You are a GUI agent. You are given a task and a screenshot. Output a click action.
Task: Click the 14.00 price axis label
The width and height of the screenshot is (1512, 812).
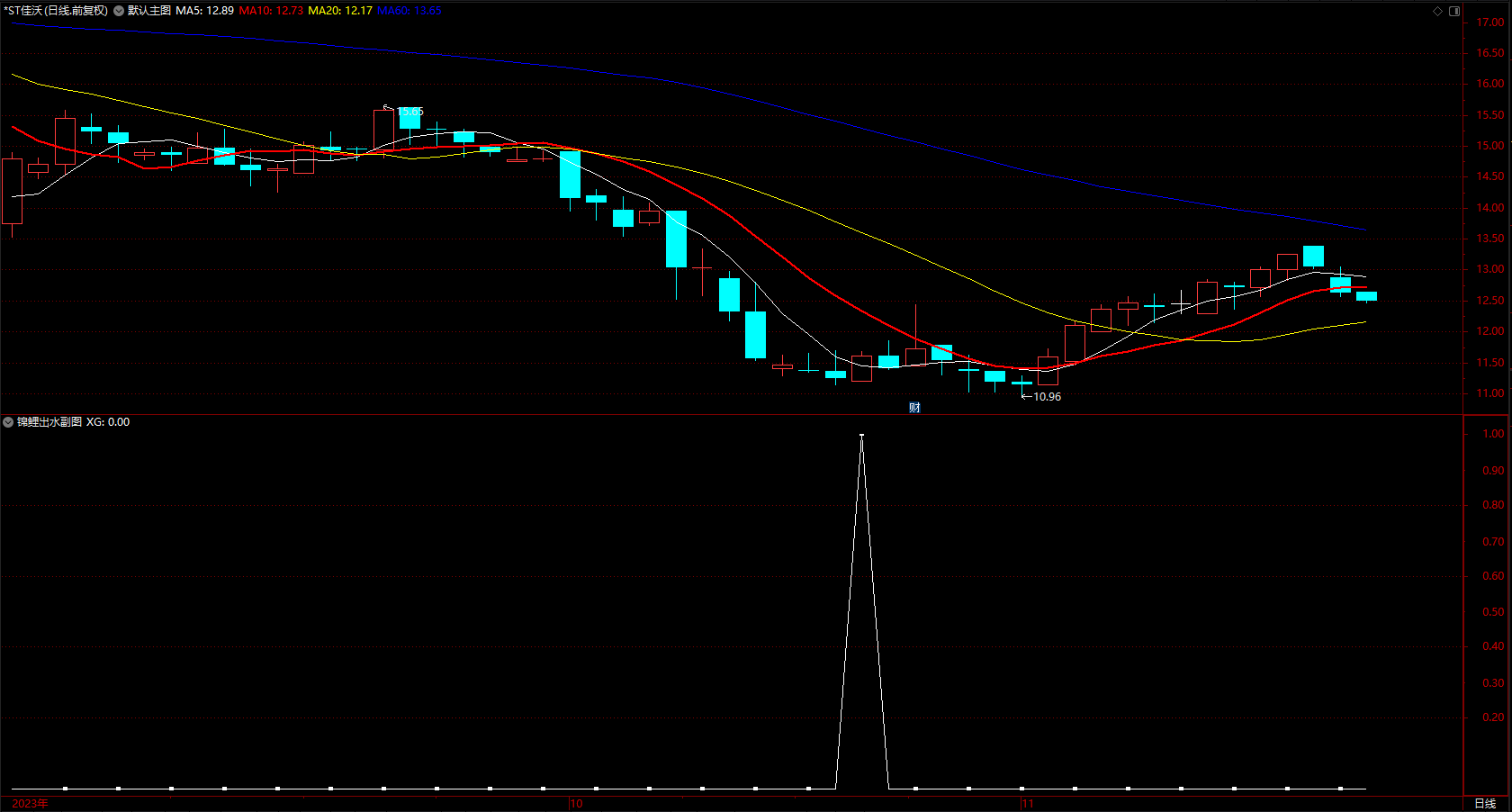click(x=1490, y=208)
